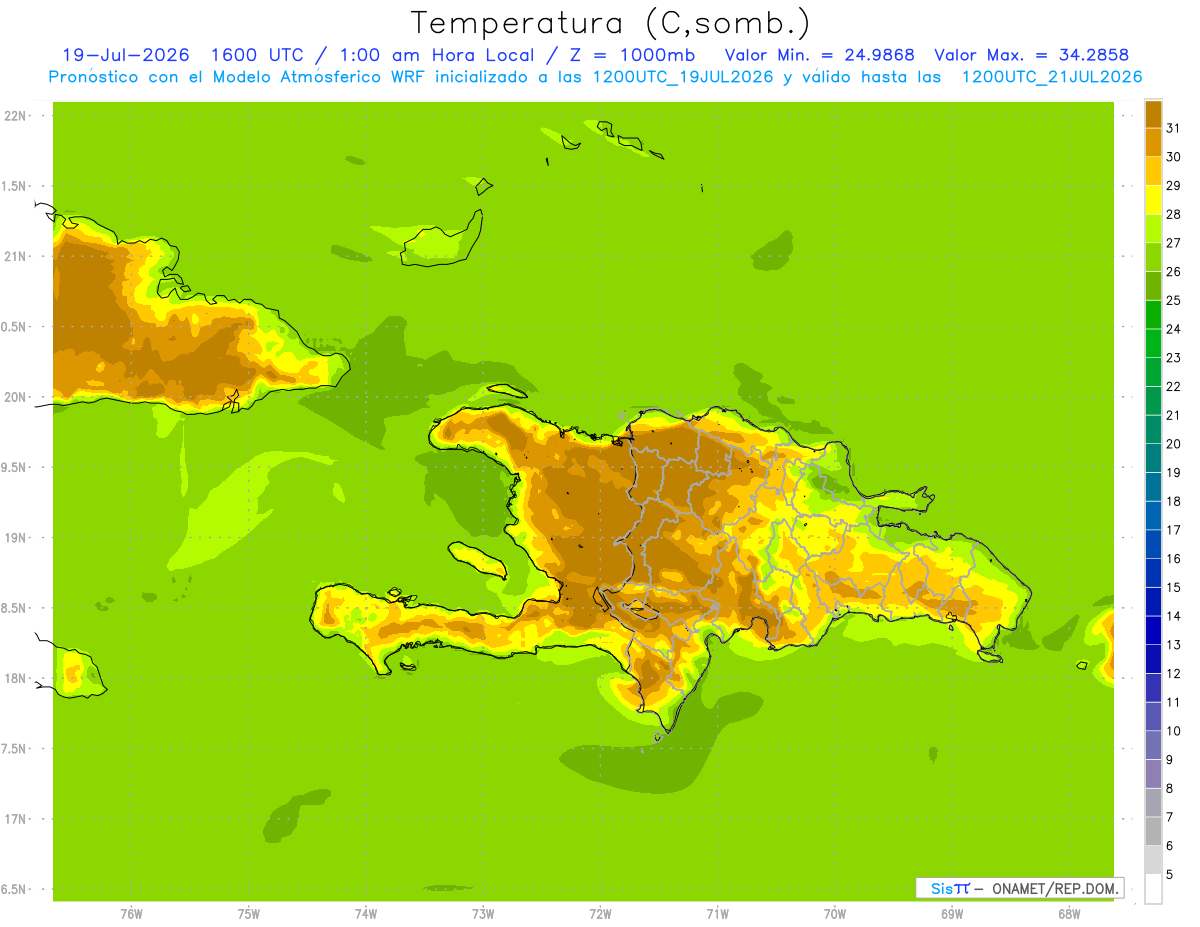Click the orange swatch between 30 and 31

[x=1153, y=142]
